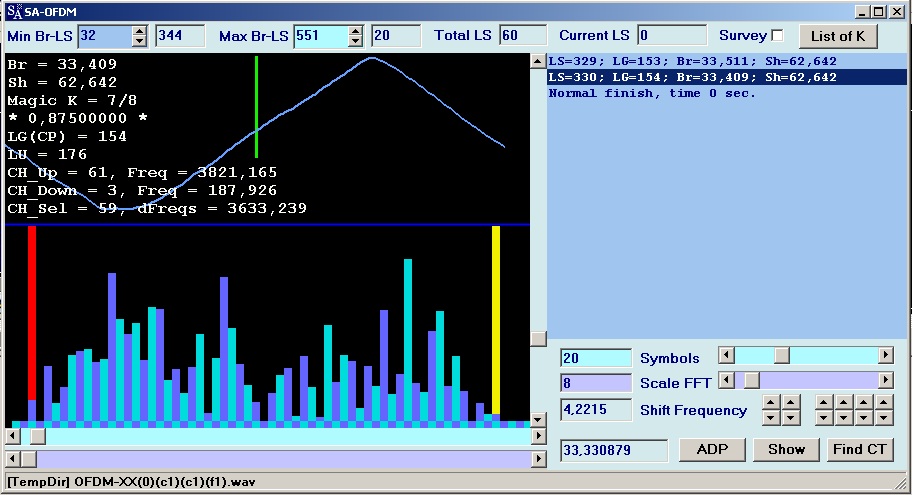The image size is (912, 495).
Task: Open the List of K button
Action: (838, 36)
